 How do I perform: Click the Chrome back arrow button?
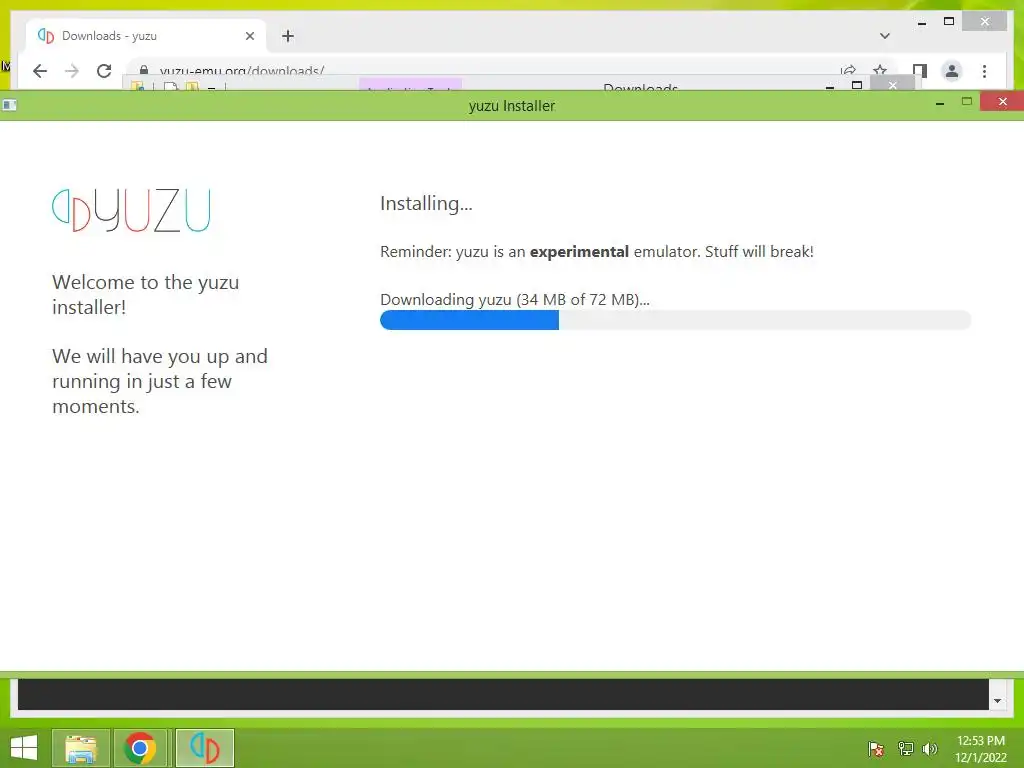[40, 71]
